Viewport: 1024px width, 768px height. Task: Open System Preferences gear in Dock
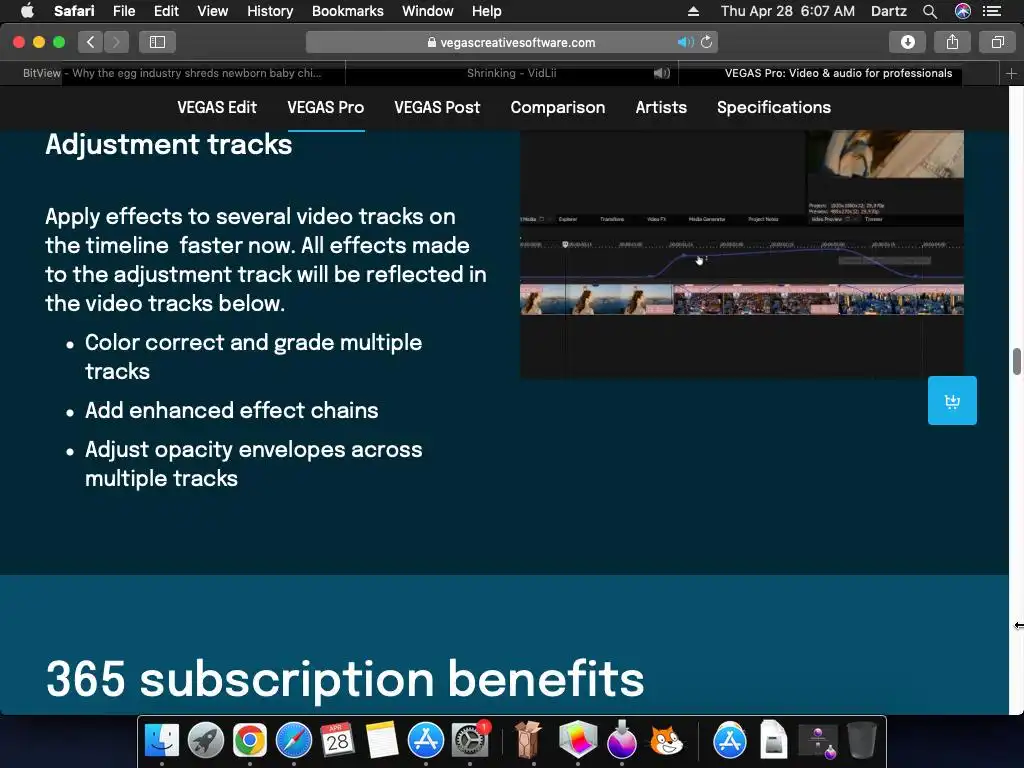point(470,741)
